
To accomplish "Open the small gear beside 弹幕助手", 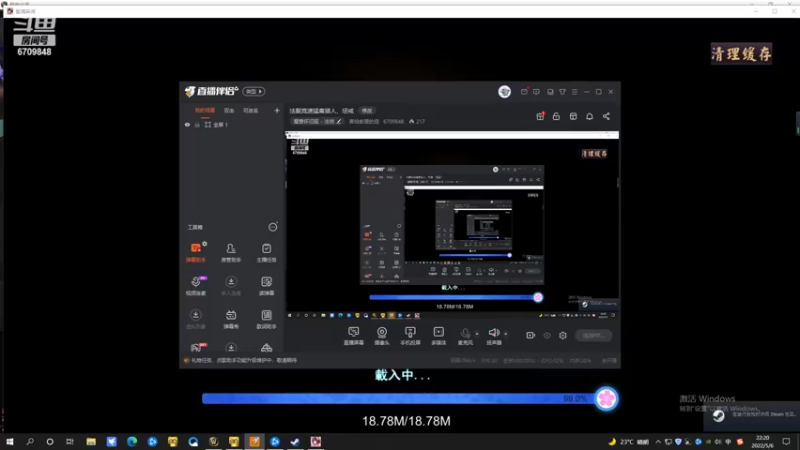I will [205, 244].
